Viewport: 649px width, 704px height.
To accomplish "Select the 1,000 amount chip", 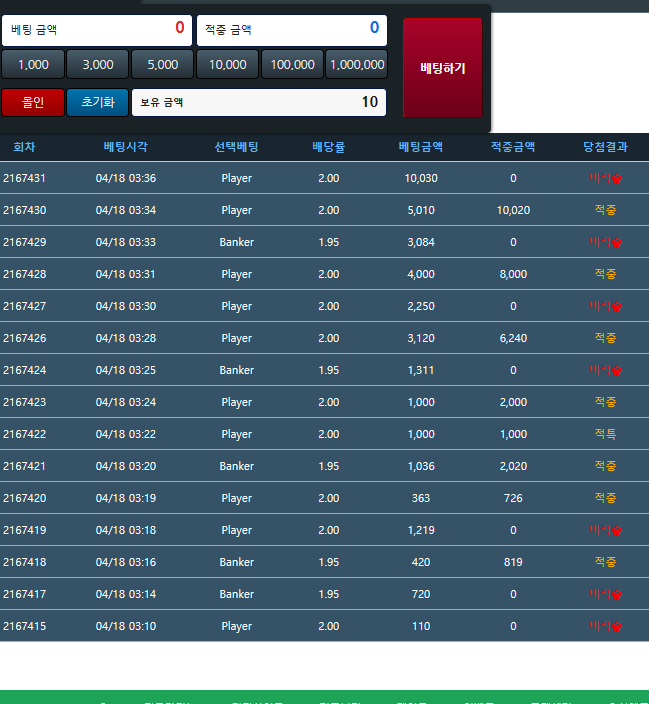I will pyautogui.click(x=33, y=64).
